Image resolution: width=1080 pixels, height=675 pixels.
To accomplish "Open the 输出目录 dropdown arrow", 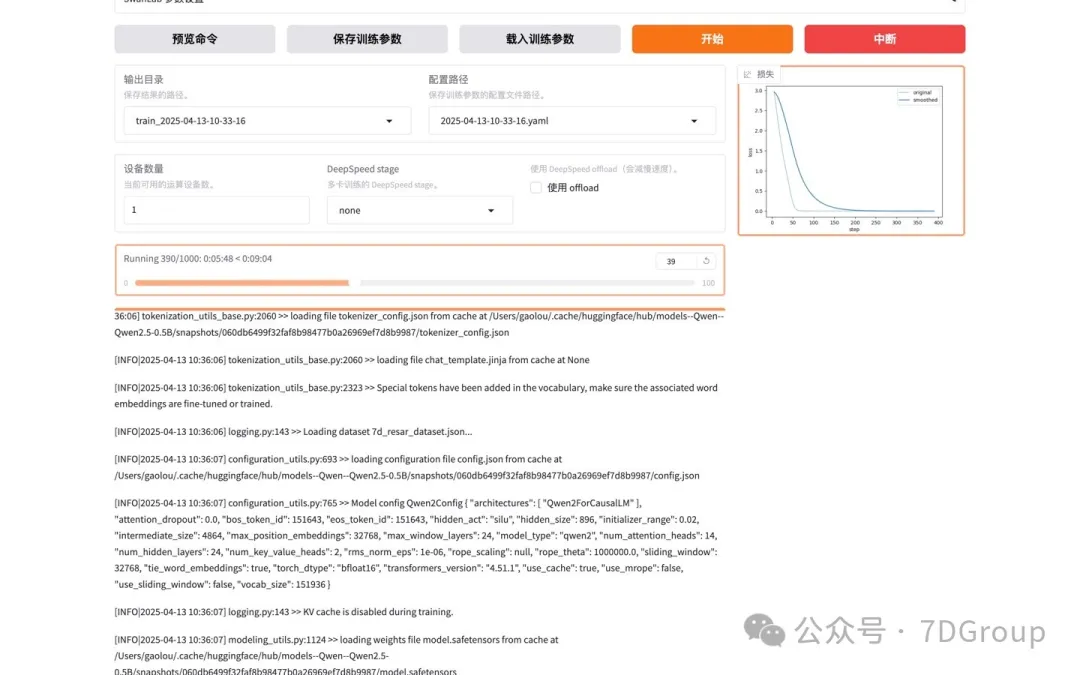I will pyautogui.click(x=389, y=121).
